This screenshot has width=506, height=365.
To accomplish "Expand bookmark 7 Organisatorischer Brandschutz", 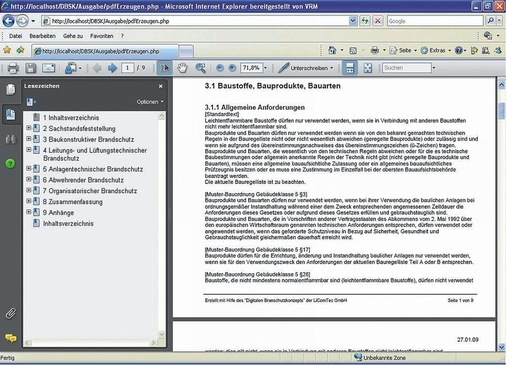I will coord(29,190).
